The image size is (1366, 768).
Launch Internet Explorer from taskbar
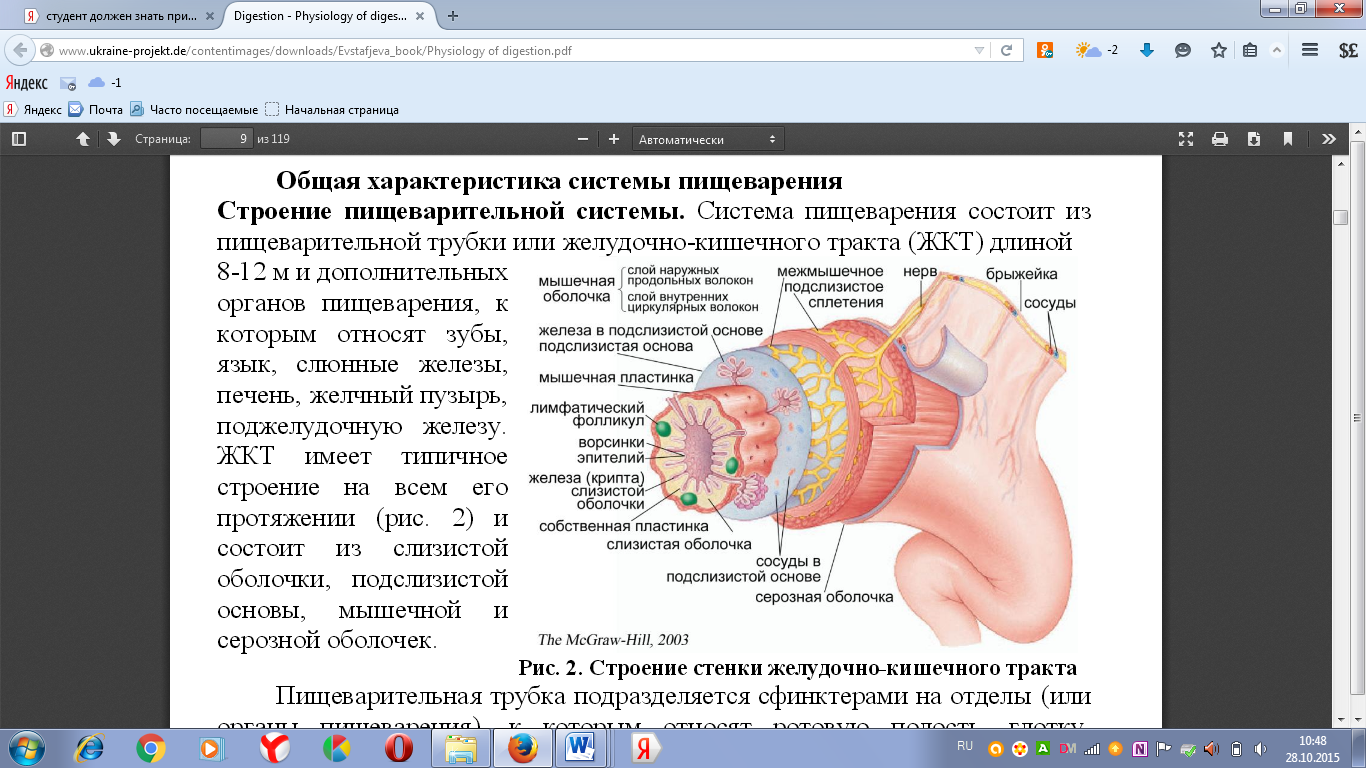point(91,748)
